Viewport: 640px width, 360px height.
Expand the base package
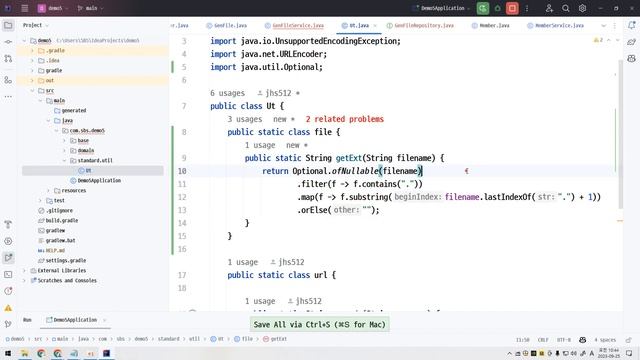pos(64,140)
